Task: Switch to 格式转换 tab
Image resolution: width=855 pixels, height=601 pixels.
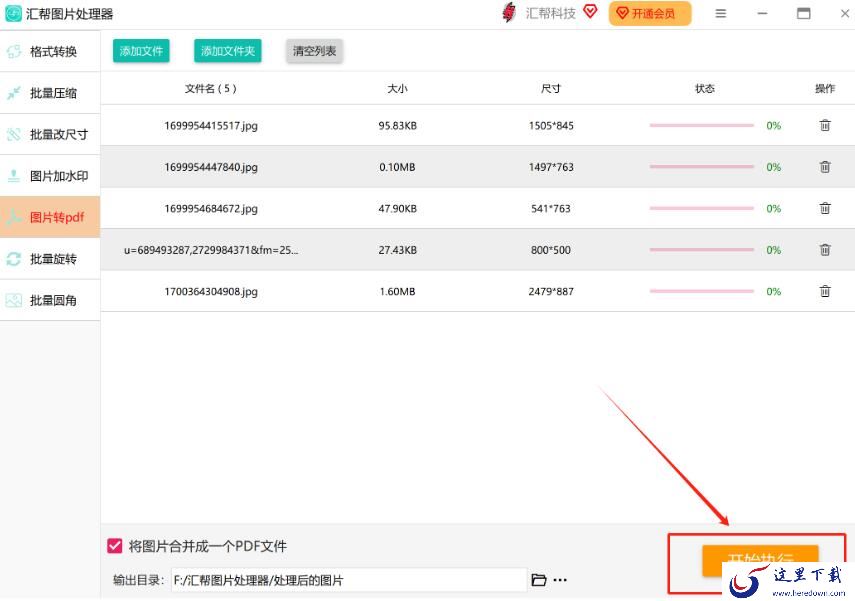Action: 50,52
